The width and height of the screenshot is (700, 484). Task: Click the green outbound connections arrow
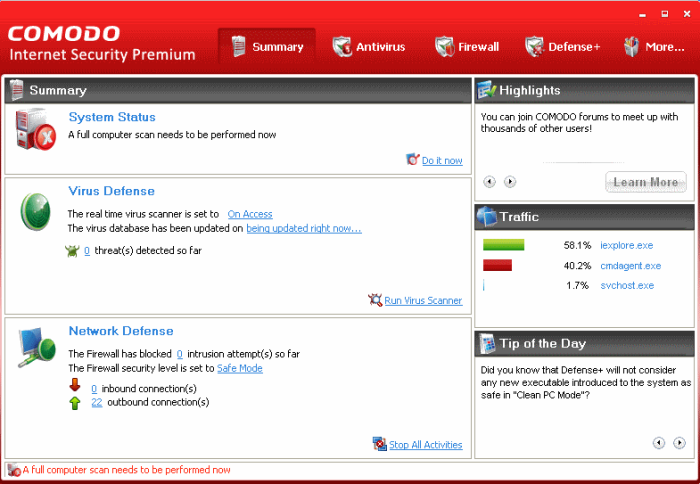click(x=75, y=403)
